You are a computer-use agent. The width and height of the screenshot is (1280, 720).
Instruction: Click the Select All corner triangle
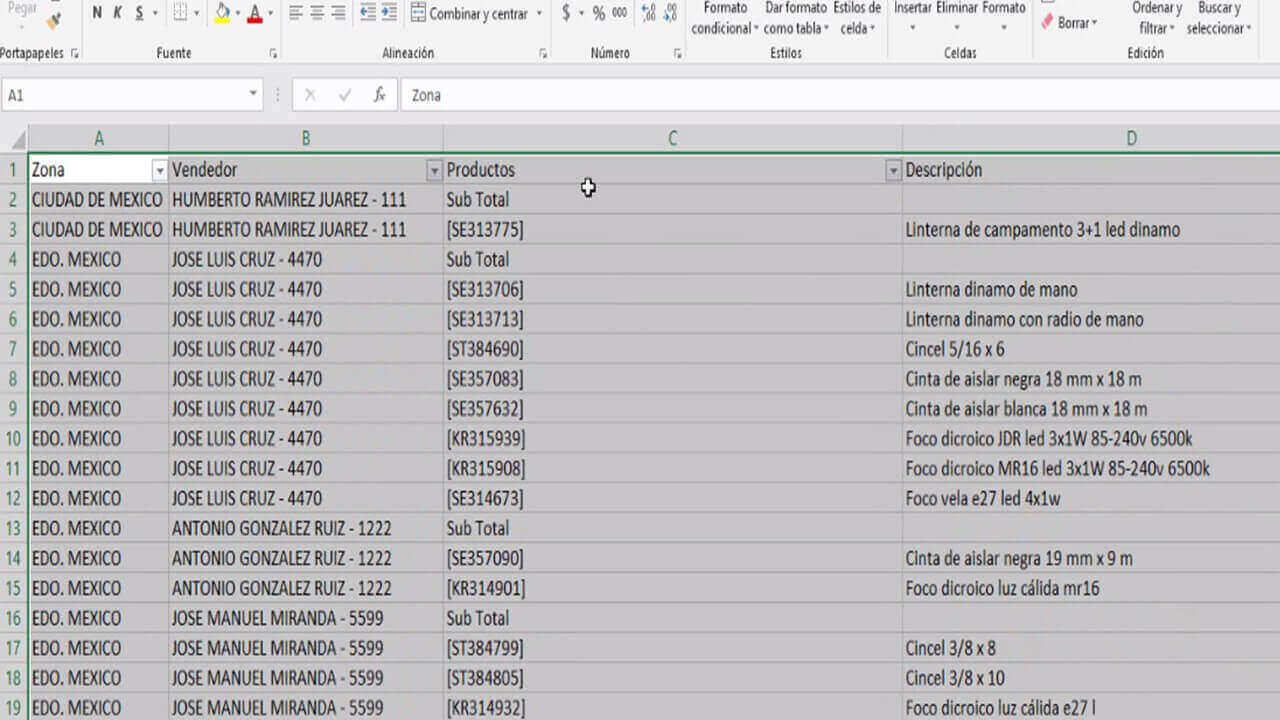click(16, 139)
